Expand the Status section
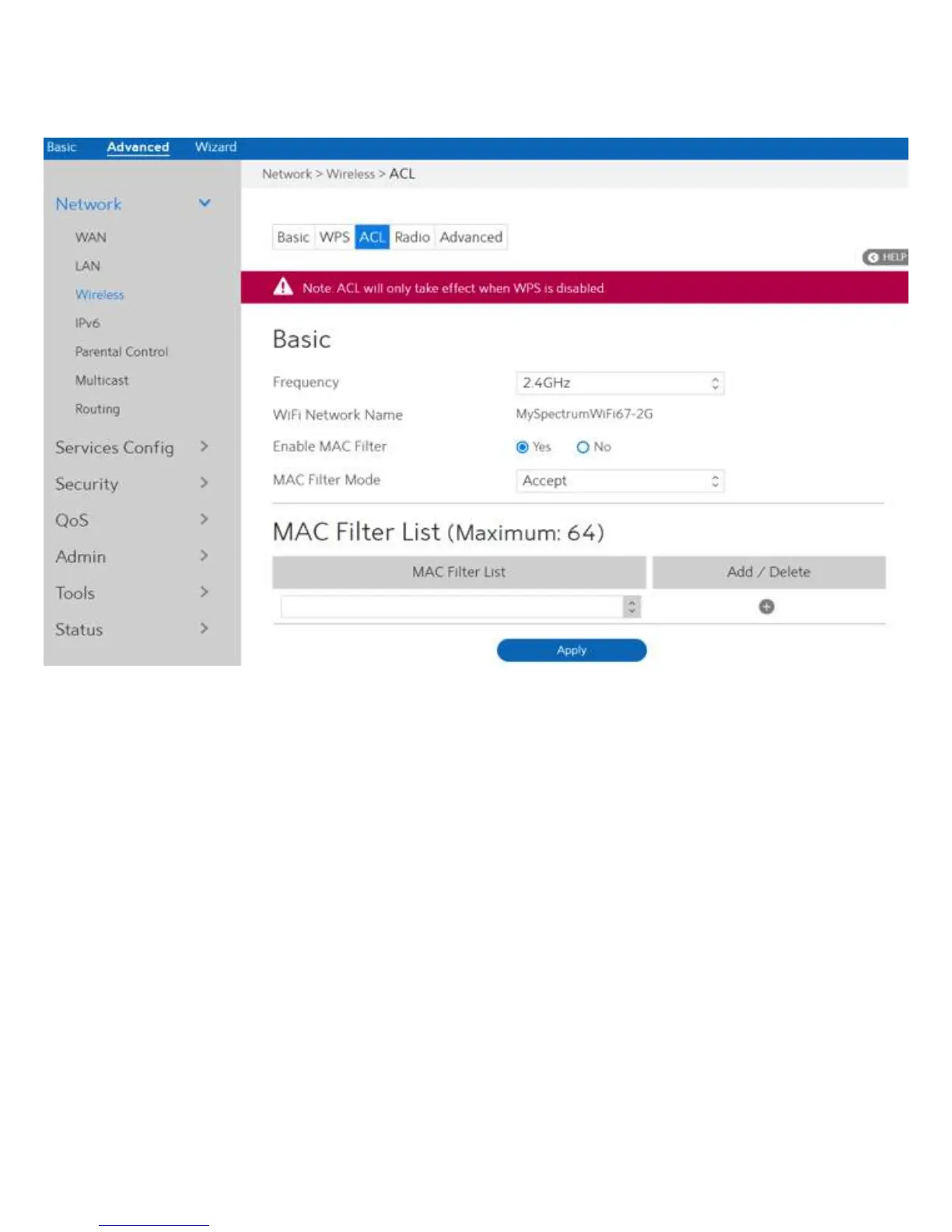Screen dimensions: 952x1232 pos(204,628)
